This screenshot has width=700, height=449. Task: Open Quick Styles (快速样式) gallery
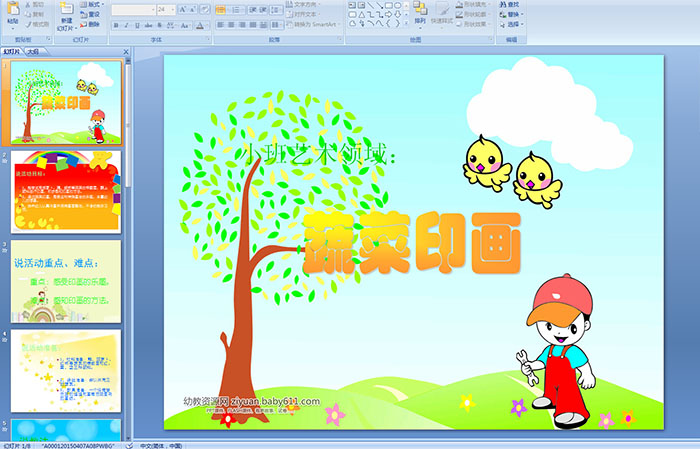click(x=442, y=15)
